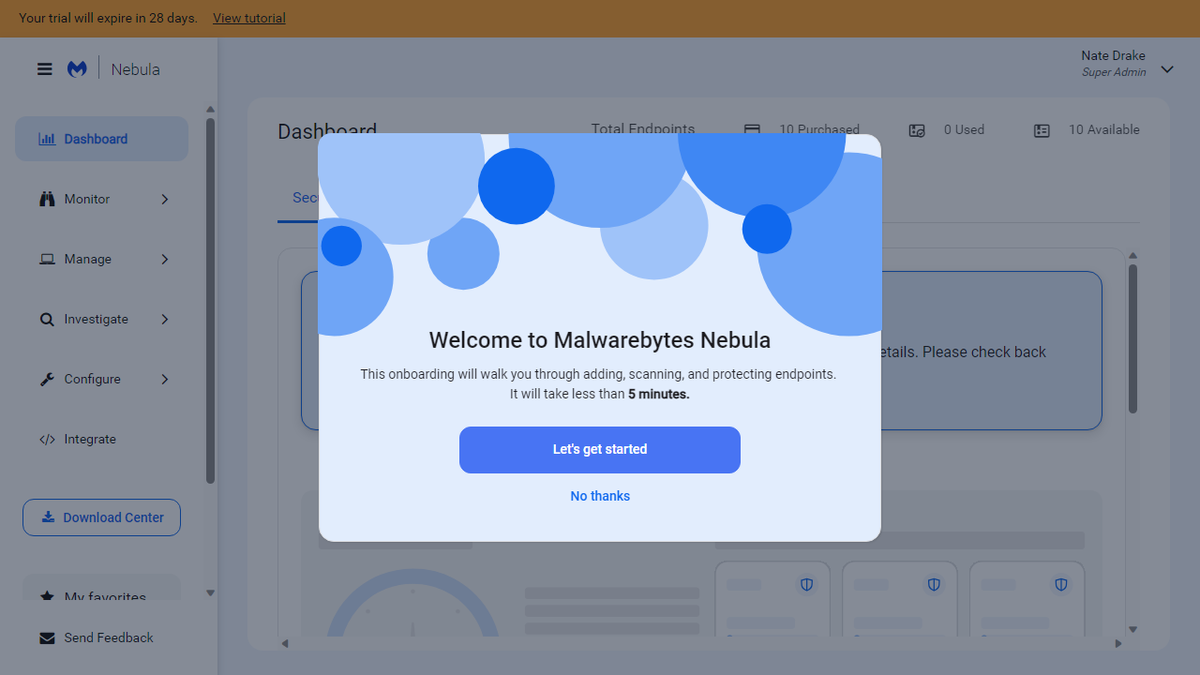Open the Nate Drake account dropdown
The image size is (1200, 675).
(1167, 69)
